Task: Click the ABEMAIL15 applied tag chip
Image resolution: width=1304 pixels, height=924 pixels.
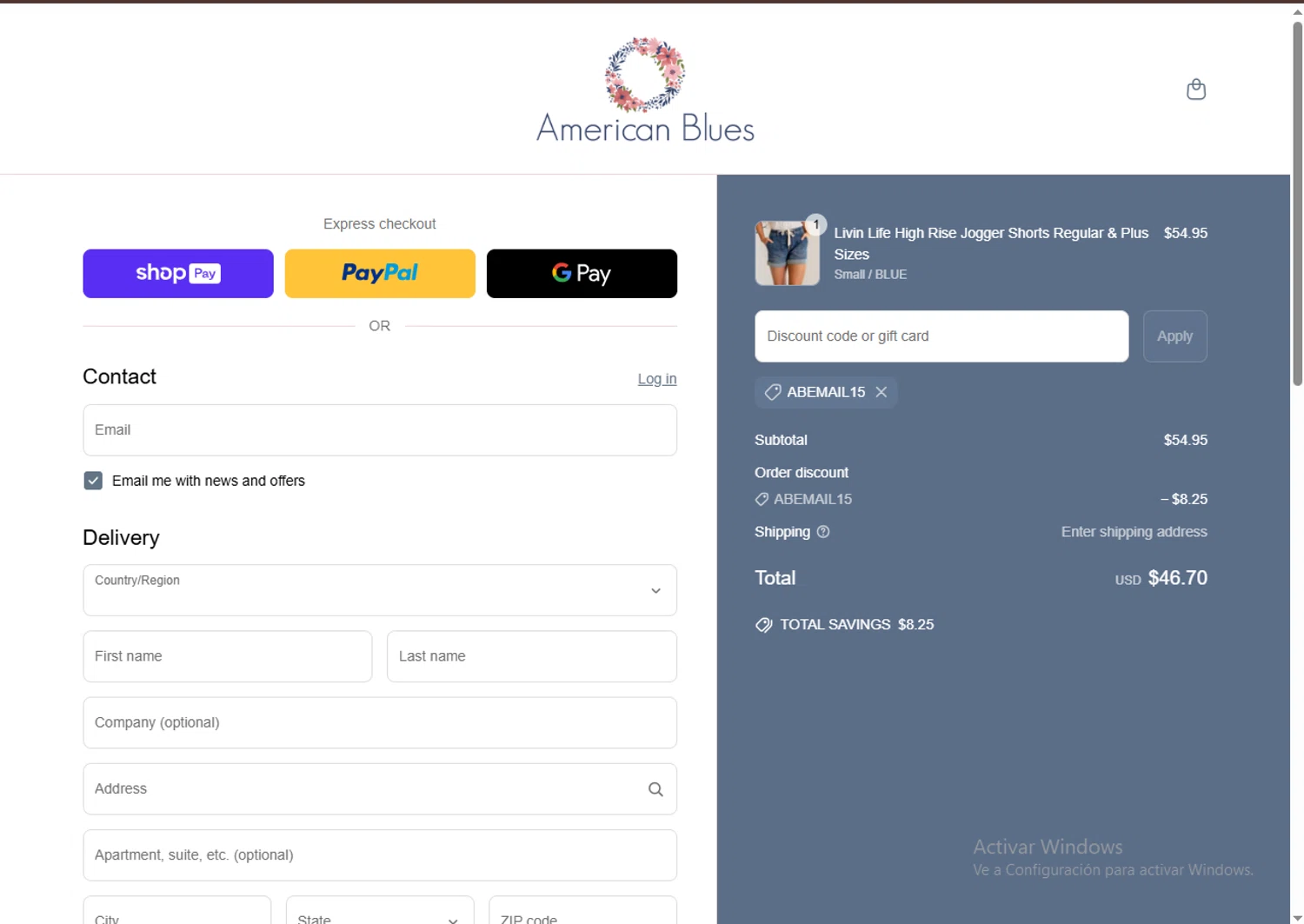Action: (826, 392)
